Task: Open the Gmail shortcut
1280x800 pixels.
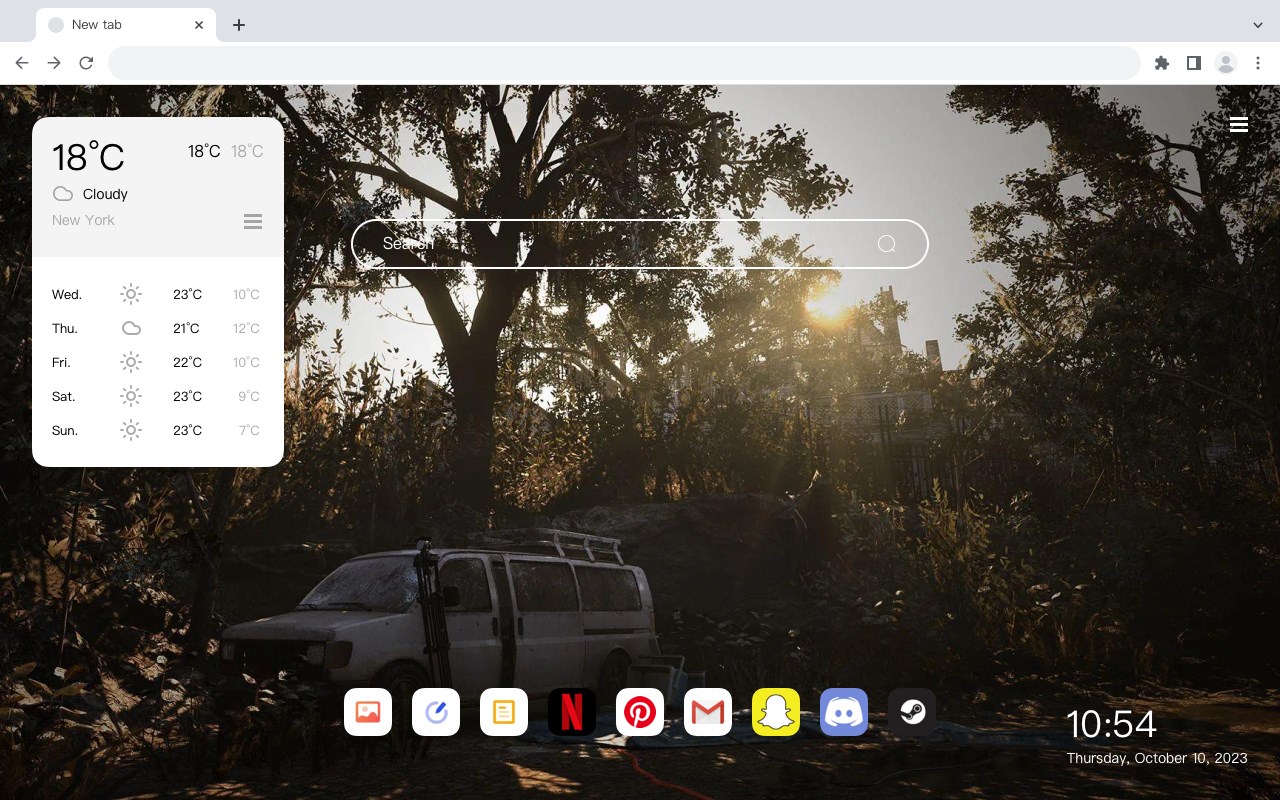Action: click(708, 712)
